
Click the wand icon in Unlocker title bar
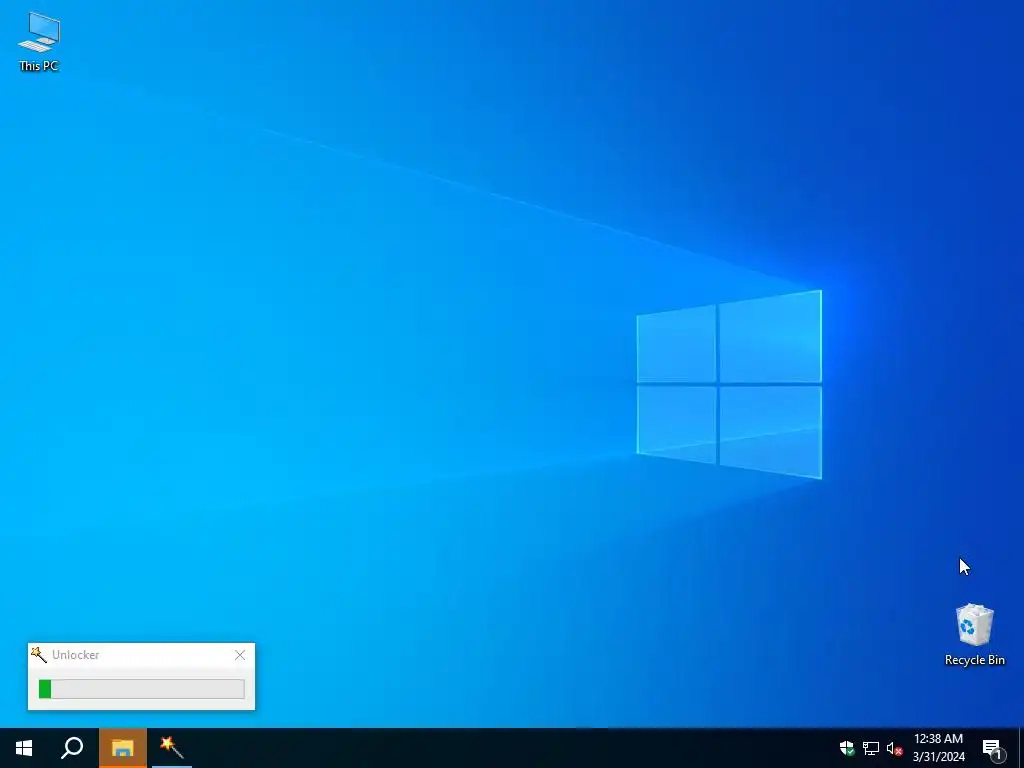[39, 654]
